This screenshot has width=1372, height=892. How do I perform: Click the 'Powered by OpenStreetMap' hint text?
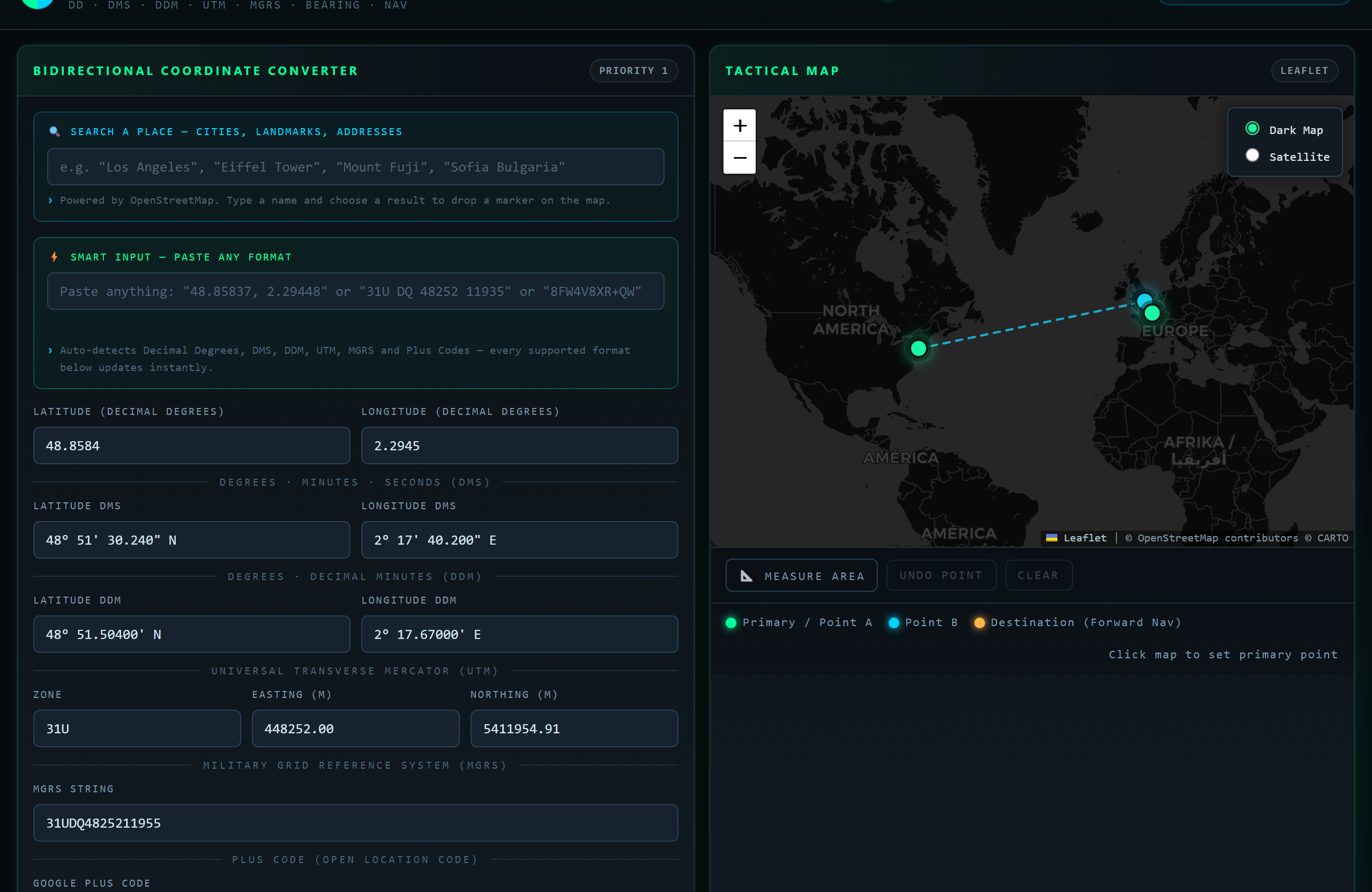coord(334,200)
